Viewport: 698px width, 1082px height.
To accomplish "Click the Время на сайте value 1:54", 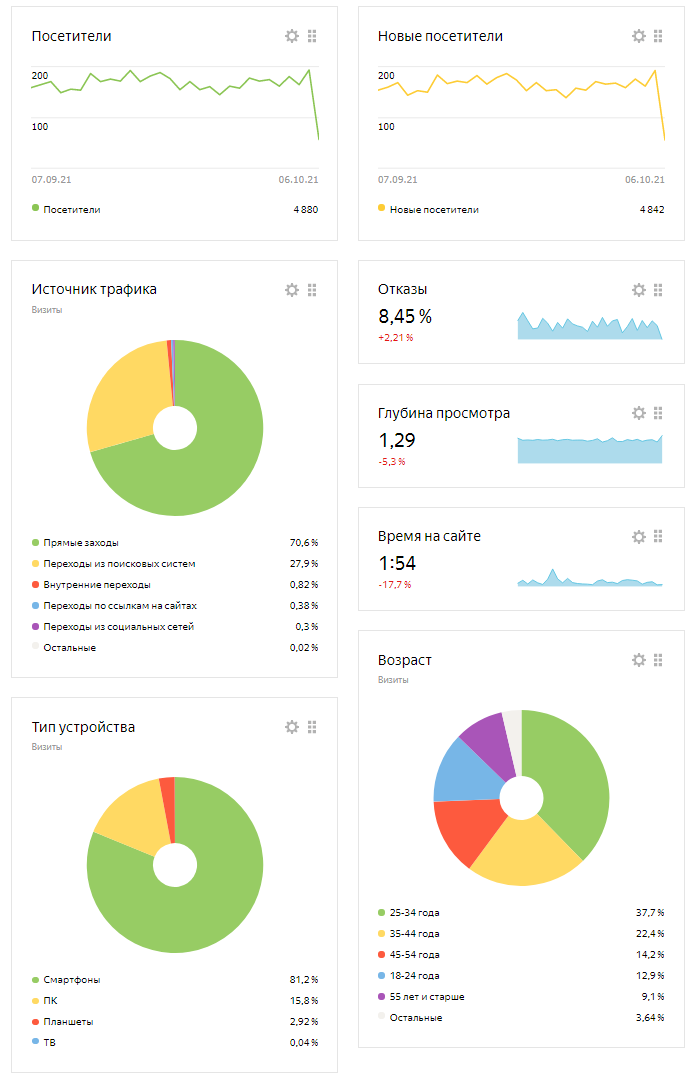I will point(397,563).
